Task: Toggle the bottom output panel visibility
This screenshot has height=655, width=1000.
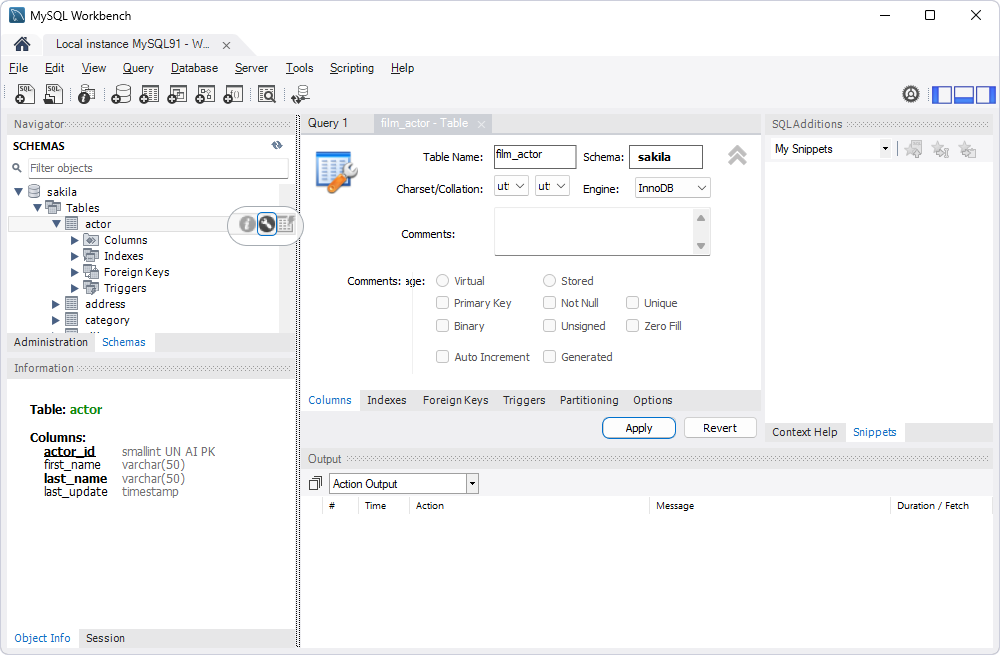Action: (964, 94)
